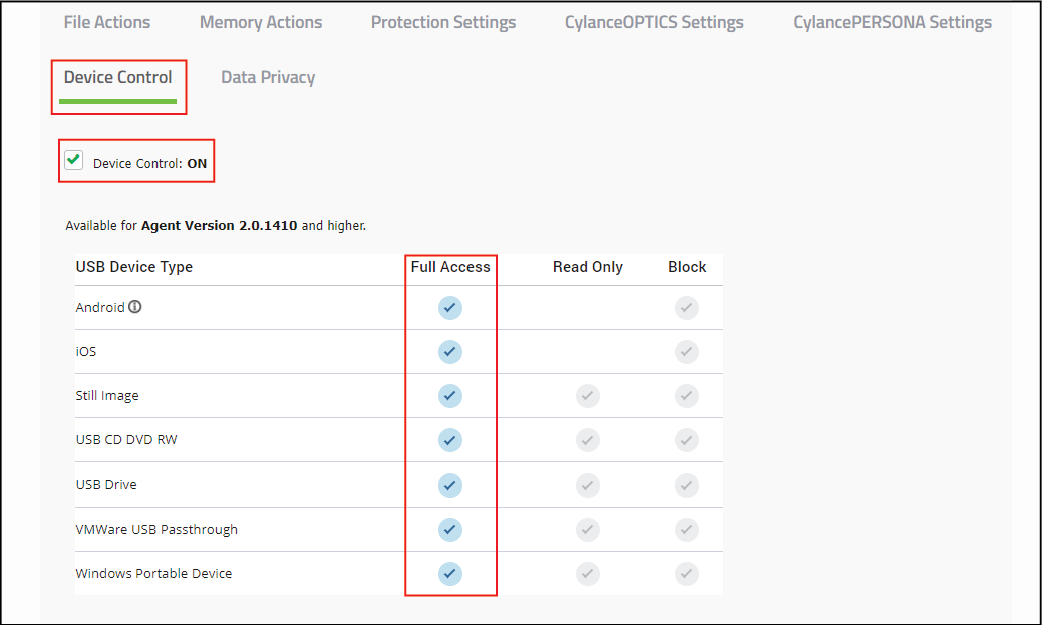Switch to the Data Privacy tab

268,78
